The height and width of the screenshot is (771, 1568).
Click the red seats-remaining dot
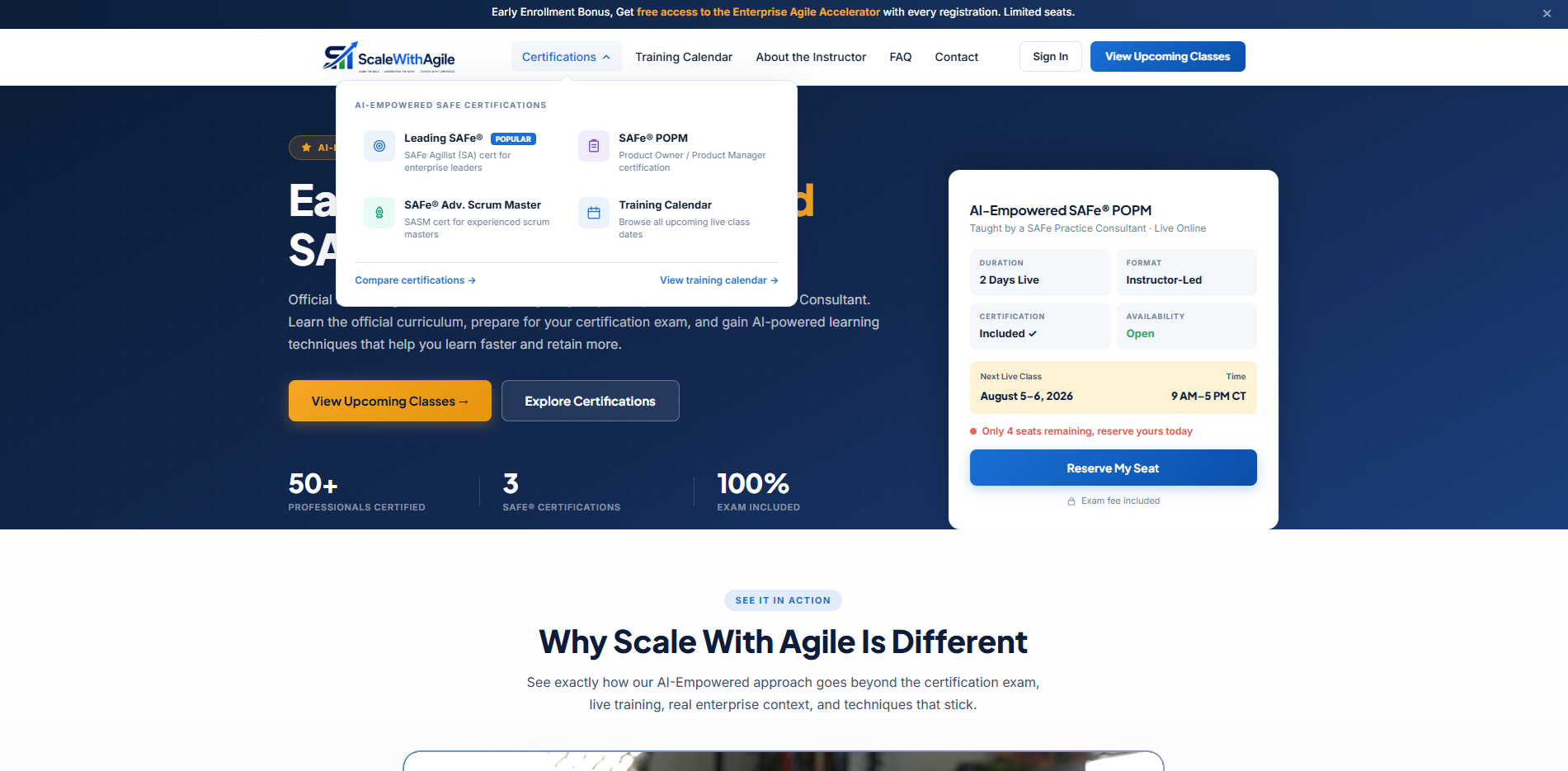(973, 431)
